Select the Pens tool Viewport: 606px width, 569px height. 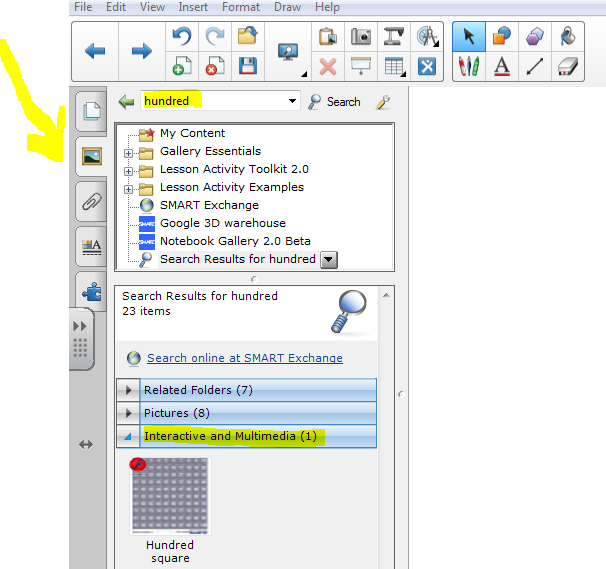(469, 66)
